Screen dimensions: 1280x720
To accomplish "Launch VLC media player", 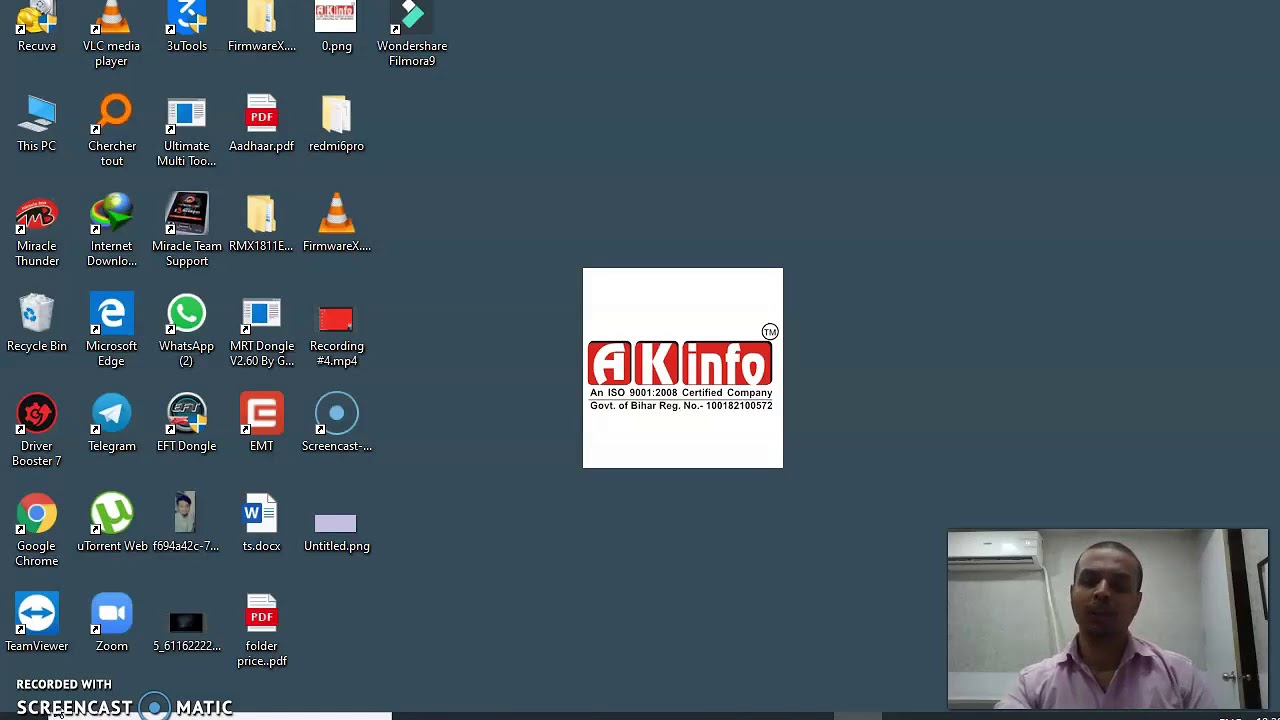I will pyautogui.click(x=111, y=34).
